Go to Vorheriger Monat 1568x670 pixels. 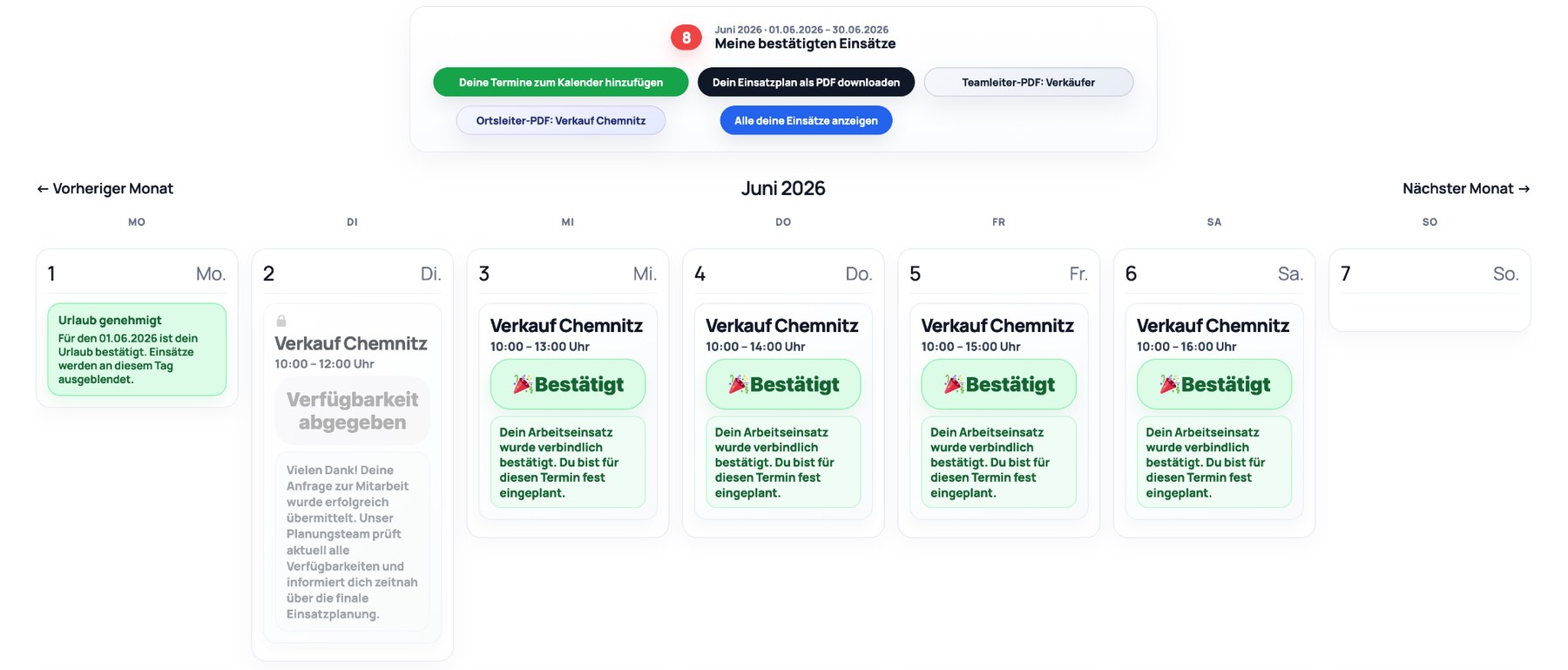click(105, 188)
